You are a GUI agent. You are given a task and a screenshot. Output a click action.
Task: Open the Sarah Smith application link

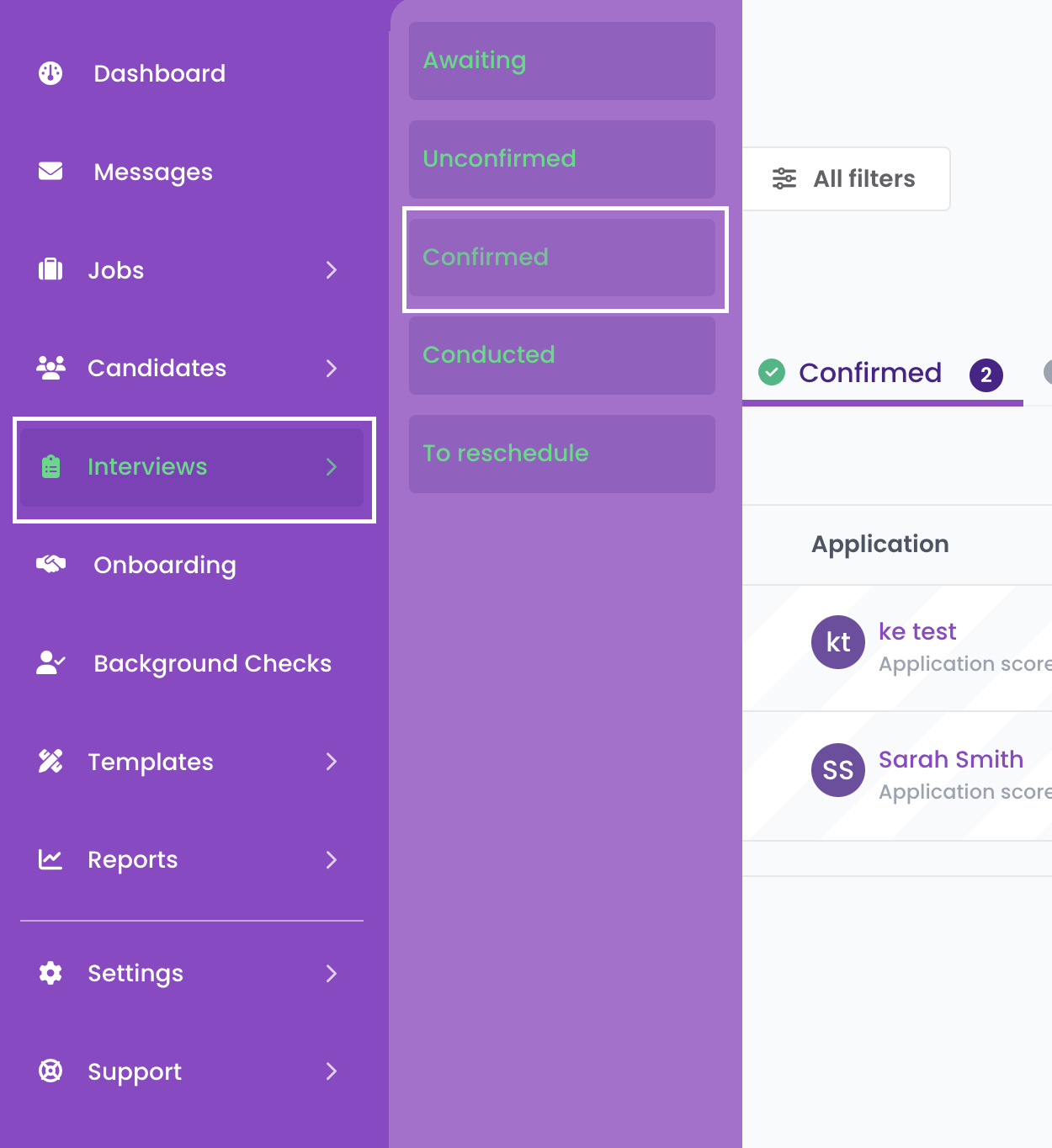pos(951,759)
